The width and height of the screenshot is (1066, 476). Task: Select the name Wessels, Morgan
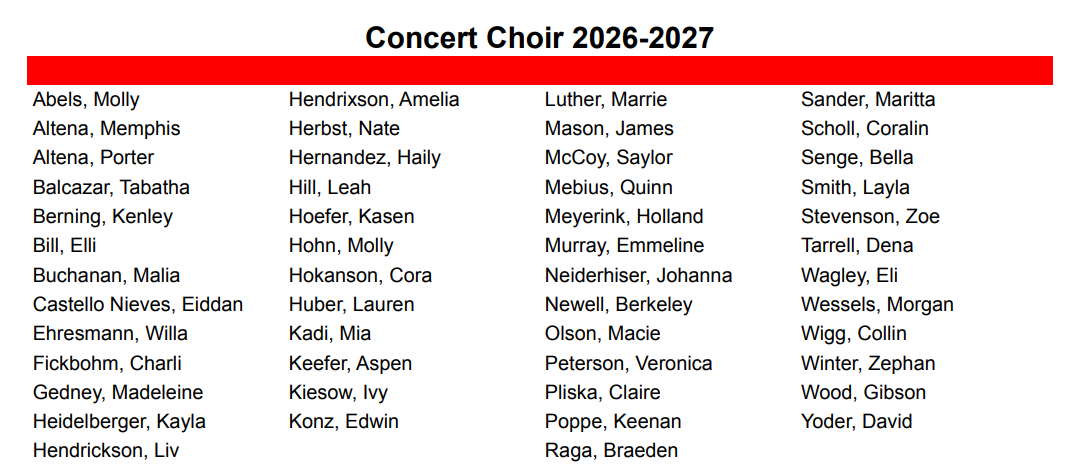point(877,304)
